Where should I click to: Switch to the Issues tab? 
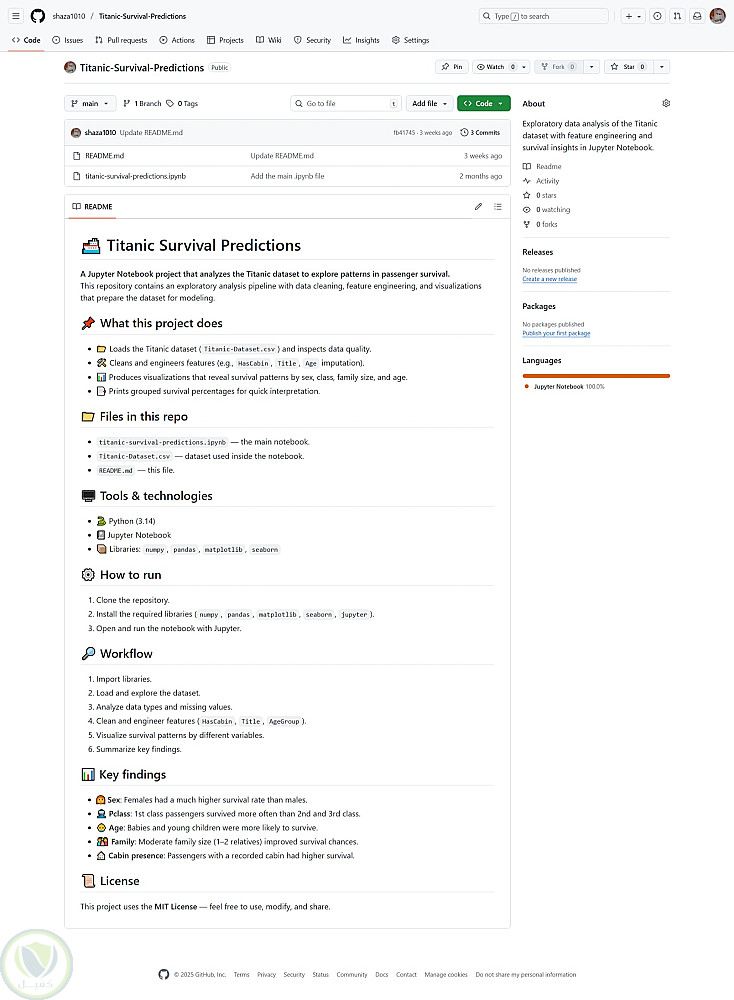68,40
